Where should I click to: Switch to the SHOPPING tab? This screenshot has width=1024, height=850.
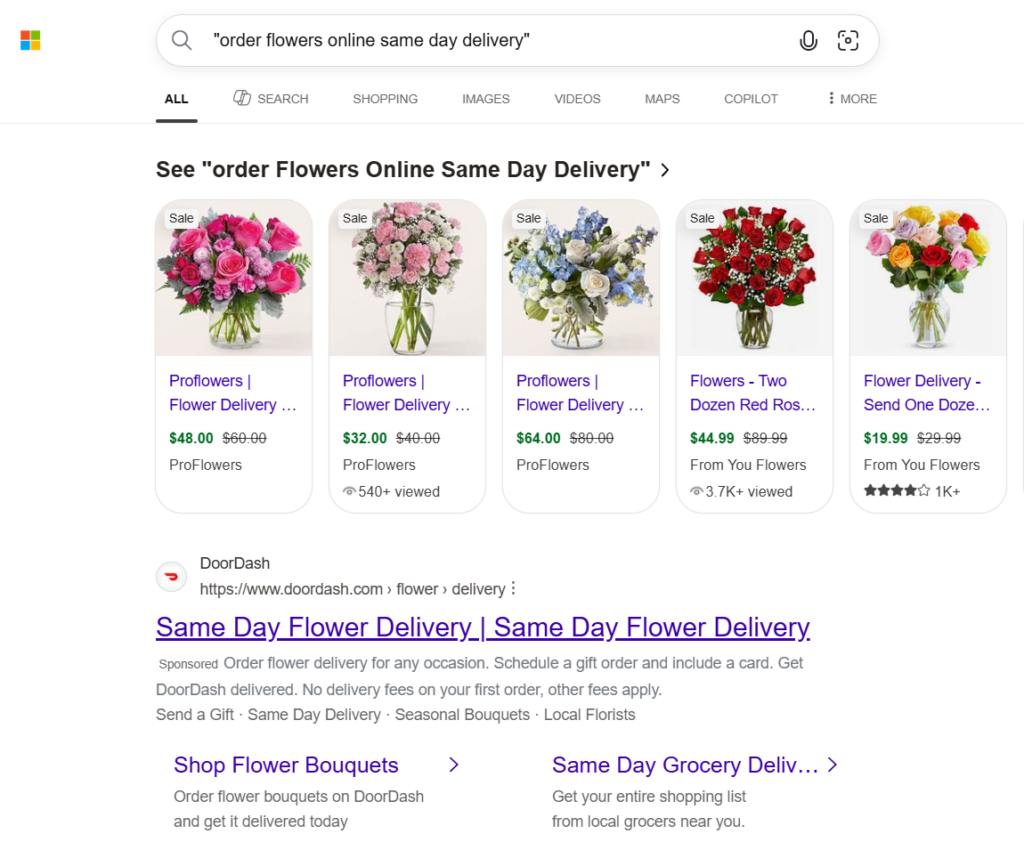(x=385, y=99)
